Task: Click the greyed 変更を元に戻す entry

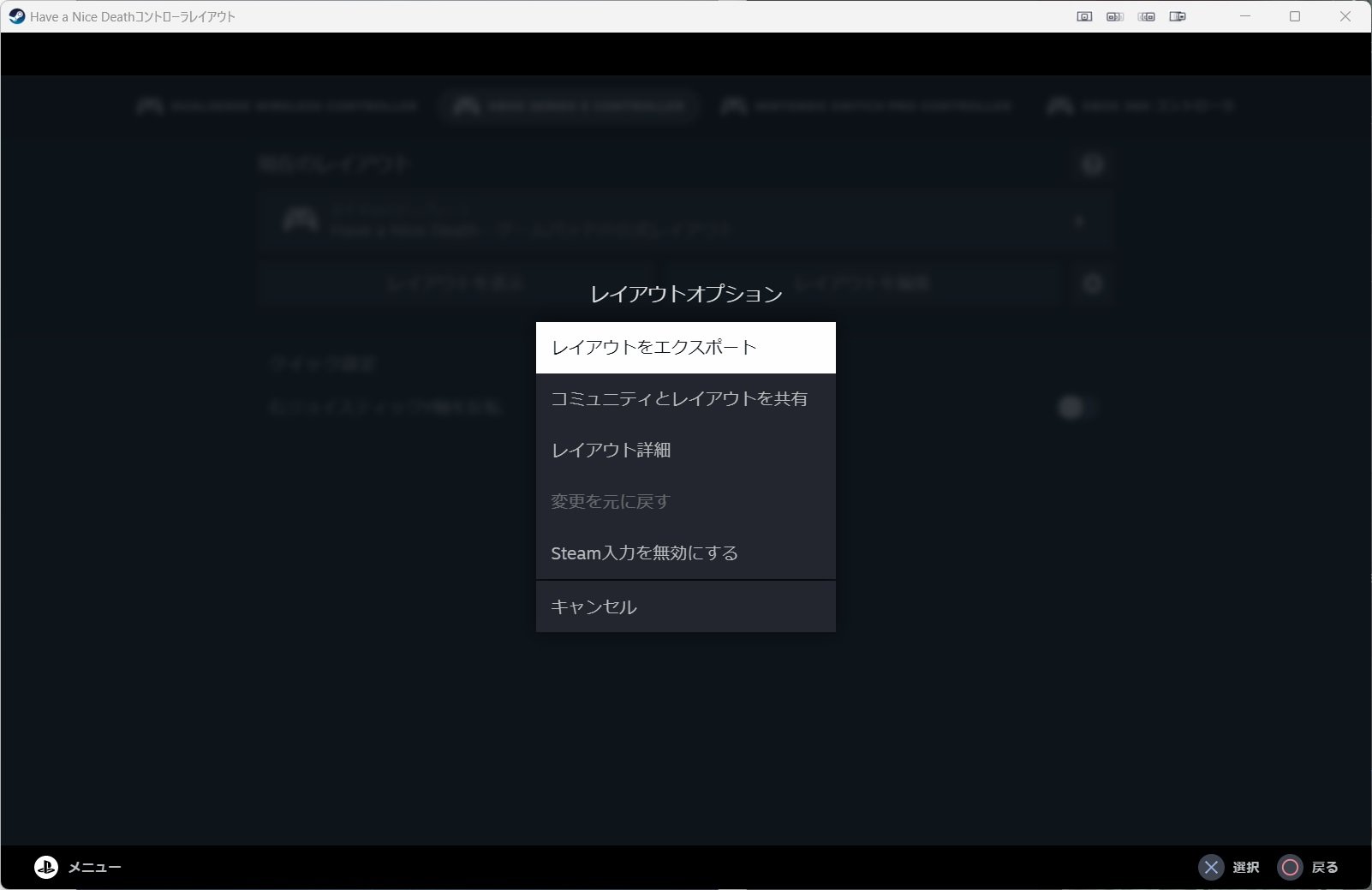Action: [685, 502]
